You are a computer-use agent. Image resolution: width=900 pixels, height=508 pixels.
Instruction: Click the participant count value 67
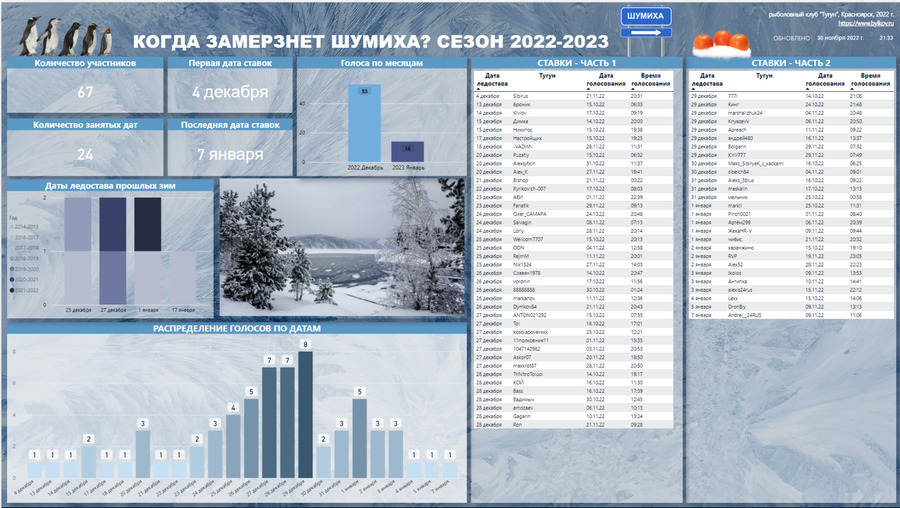(85, 92)
